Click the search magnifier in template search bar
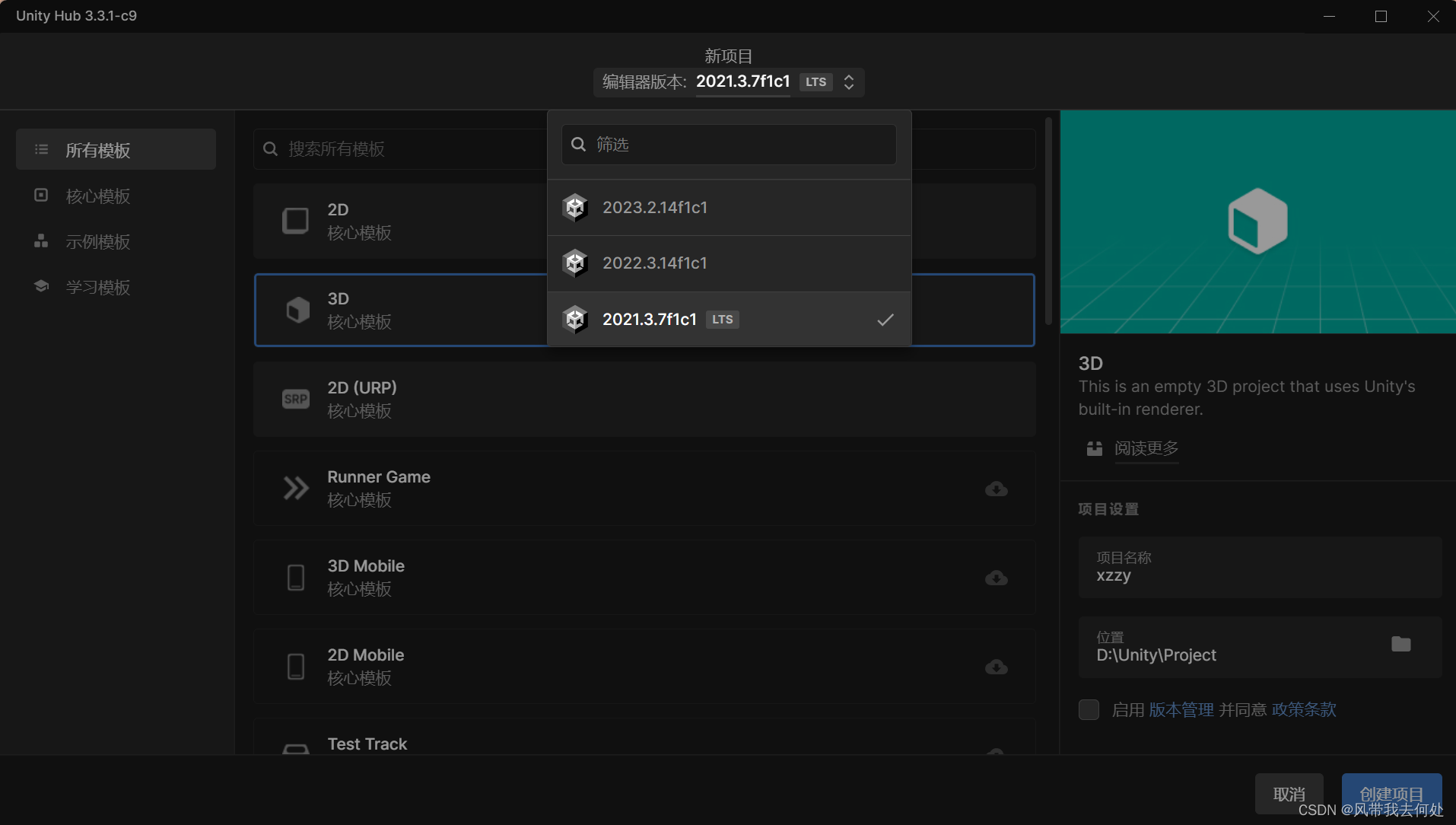 pos(271,148)
